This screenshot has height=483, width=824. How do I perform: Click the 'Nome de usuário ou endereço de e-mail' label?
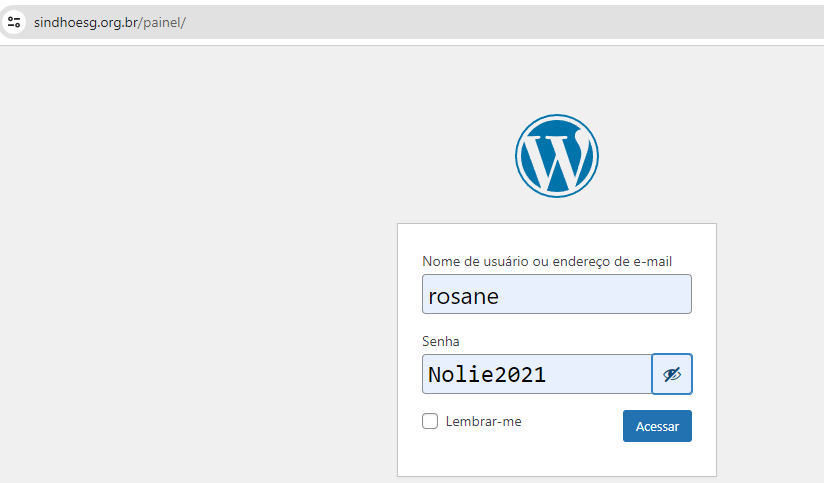(x=547, y=262)
